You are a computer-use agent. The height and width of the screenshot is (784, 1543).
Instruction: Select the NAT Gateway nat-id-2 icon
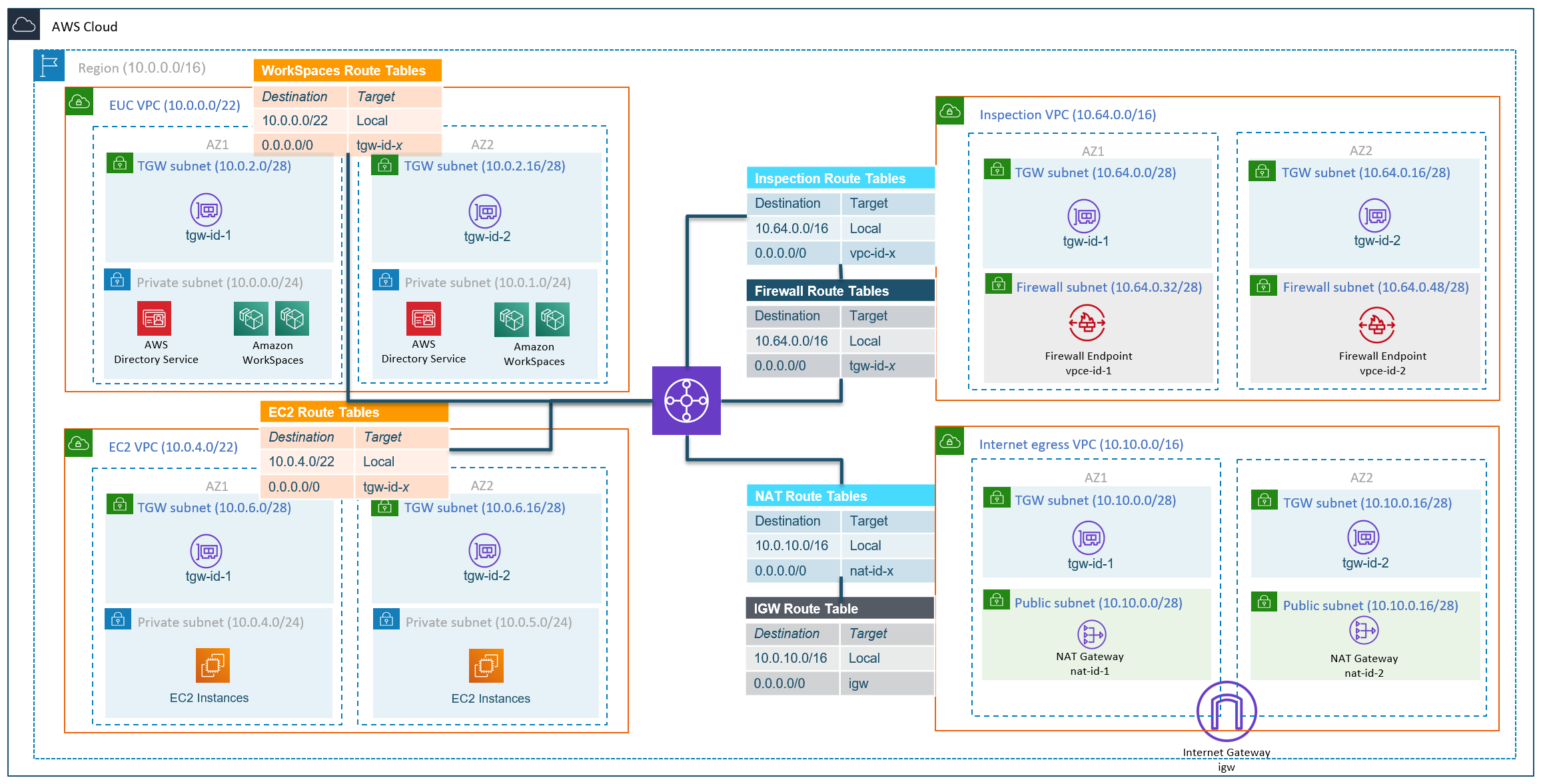coord(1363,630)
